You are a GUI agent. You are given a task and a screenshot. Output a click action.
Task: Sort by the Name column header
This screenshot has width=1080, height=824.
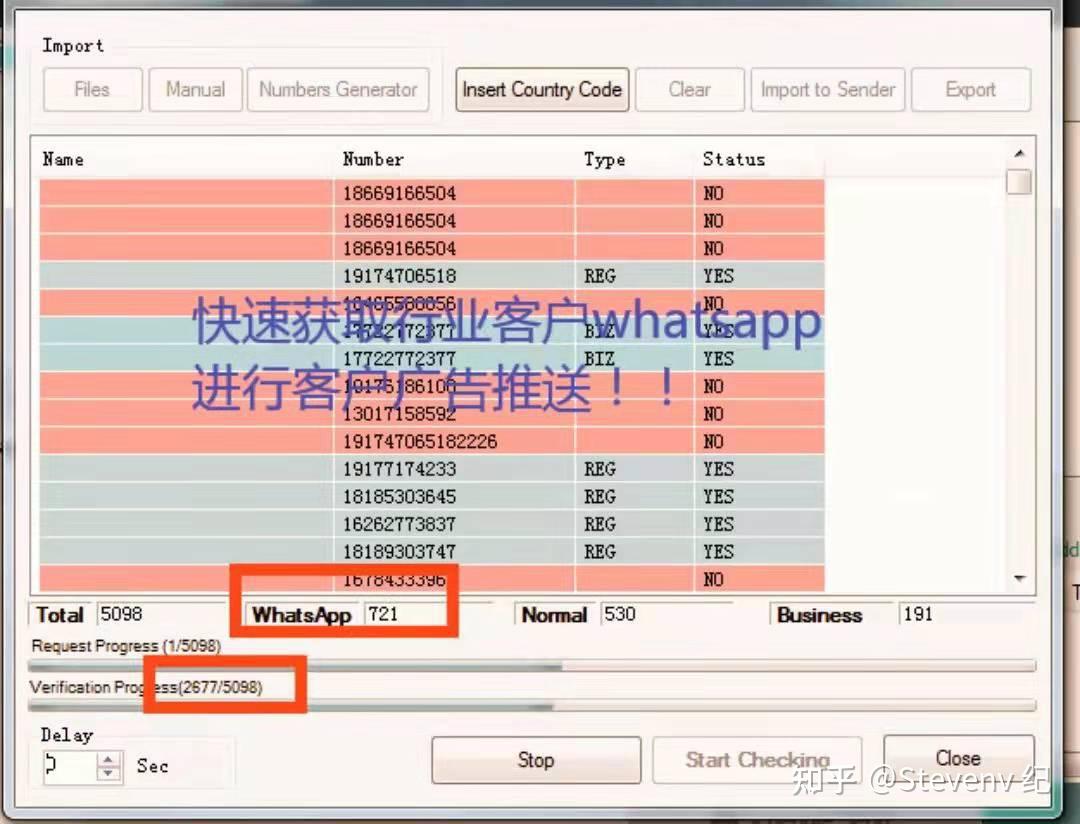tap(186, 159)
